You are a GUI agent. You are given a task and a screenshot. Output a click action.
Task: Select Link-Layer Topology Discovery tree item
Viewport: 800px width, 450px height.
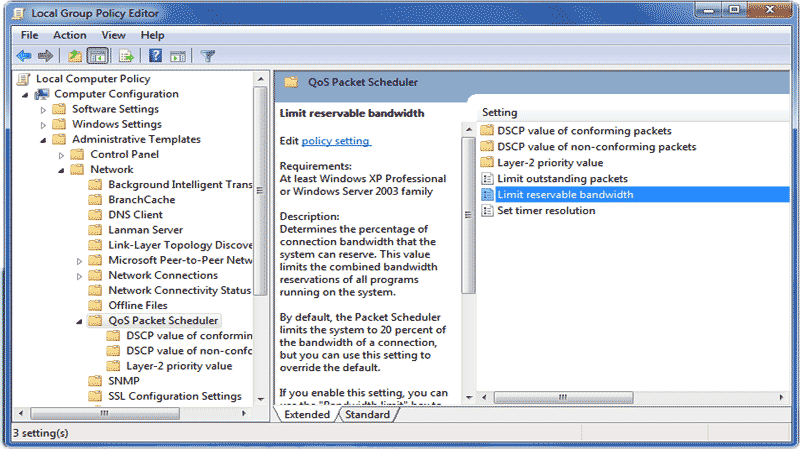[180, 245]
